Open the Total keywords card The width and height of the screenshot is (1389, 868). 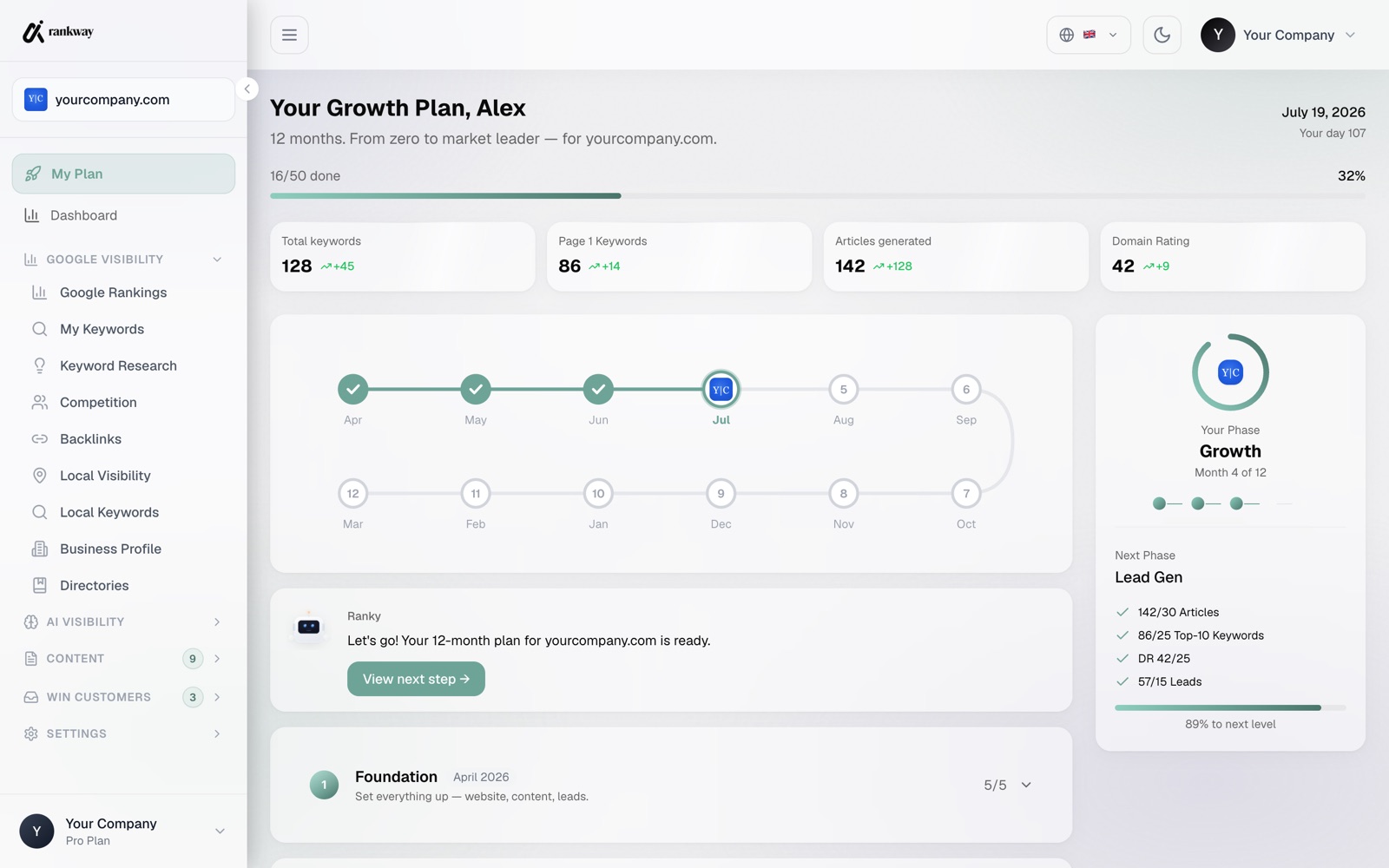click(x=403, y=256)
